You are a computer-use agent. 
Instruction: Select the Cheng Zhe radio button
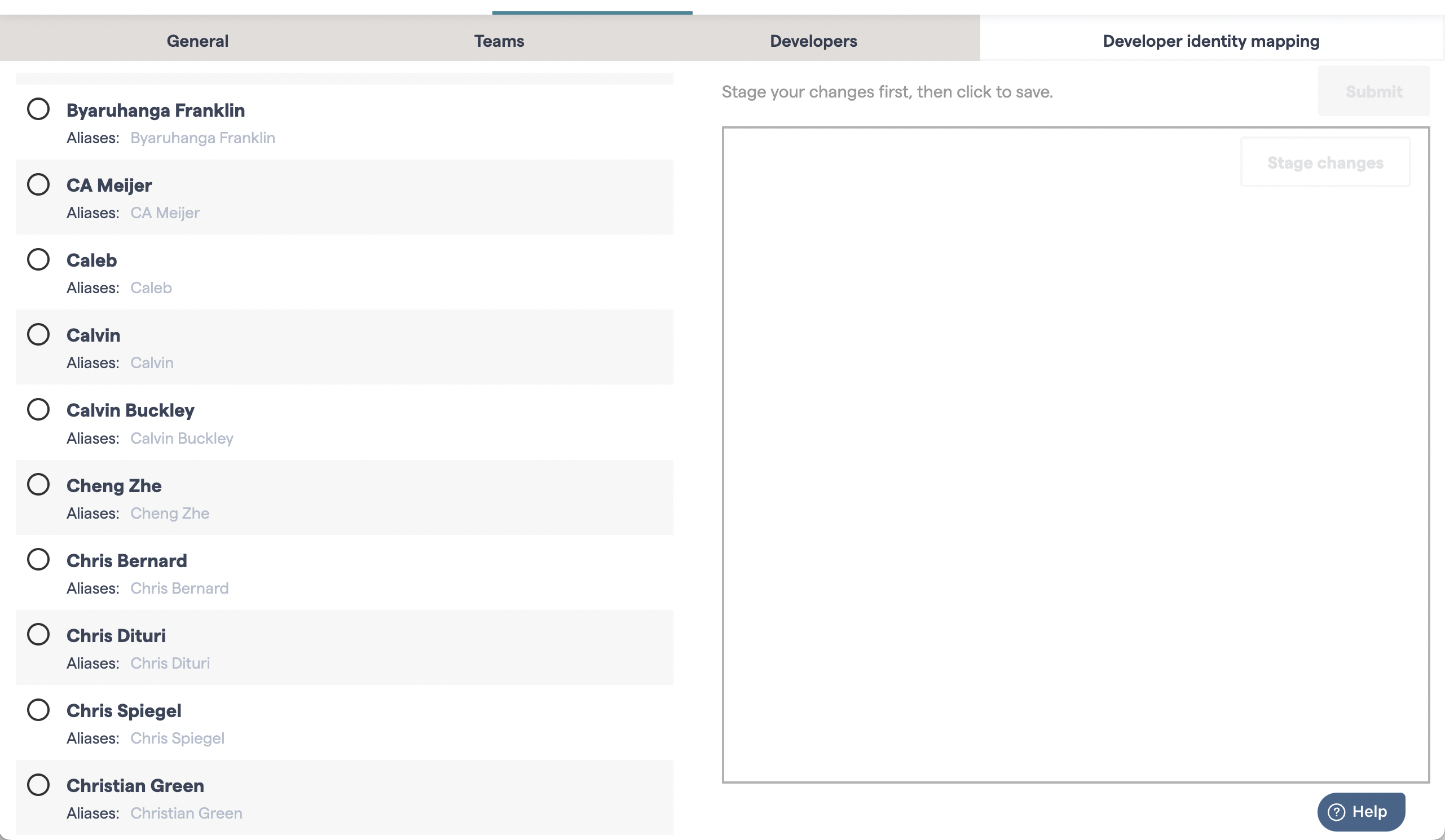[38, 485]
